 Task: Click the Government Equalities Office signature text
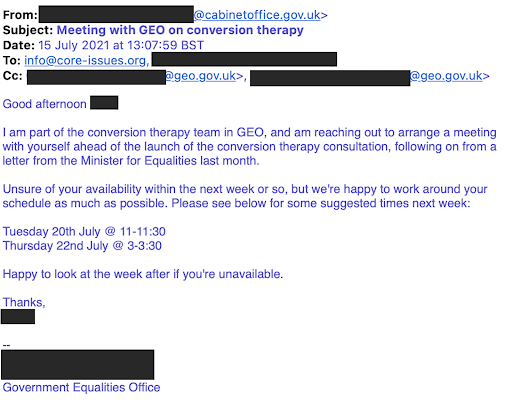pos(81,387)
